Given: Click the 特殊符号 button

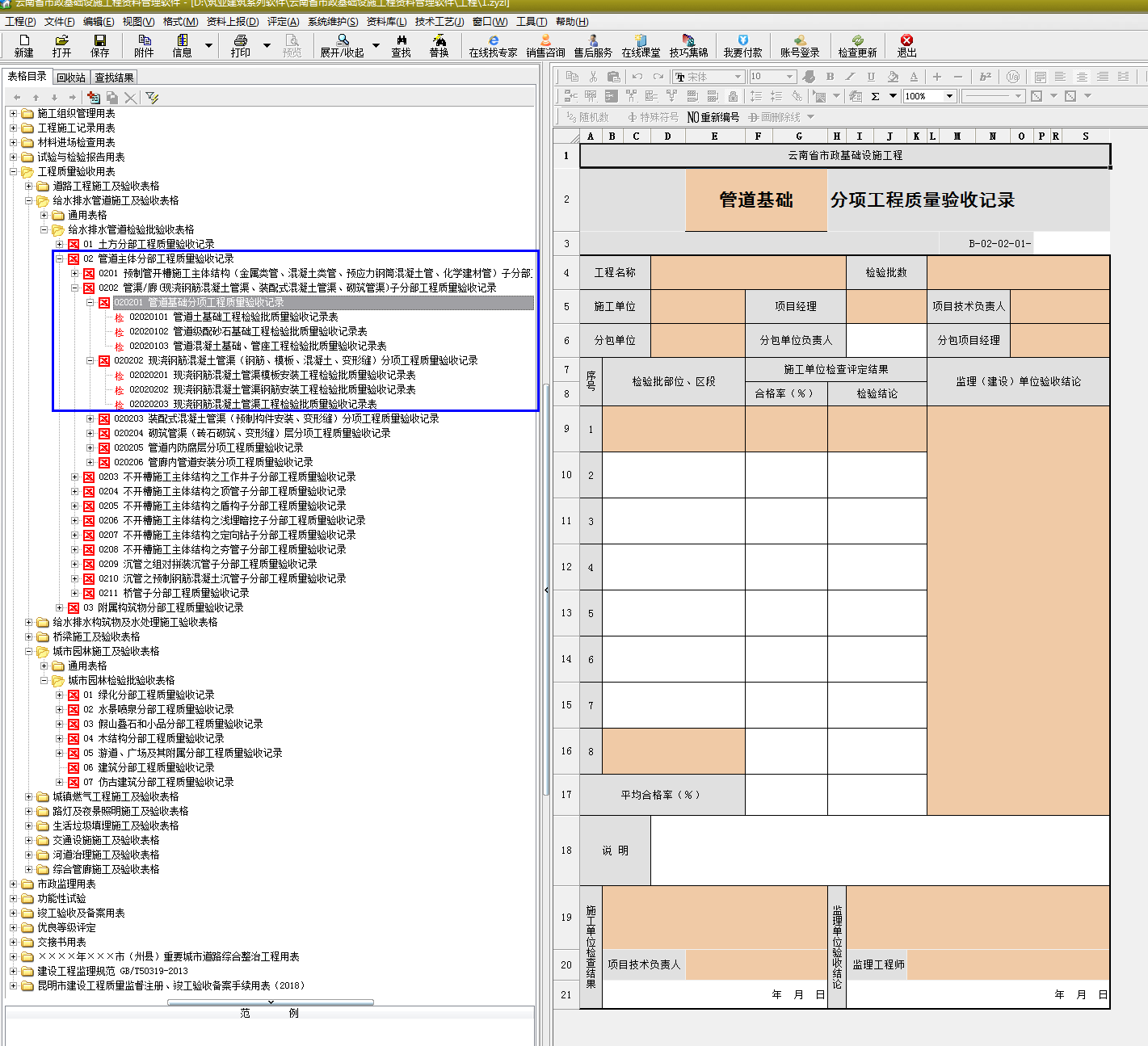Looking at the screenshot, I should pyautogui.click(x=654, y=117).
